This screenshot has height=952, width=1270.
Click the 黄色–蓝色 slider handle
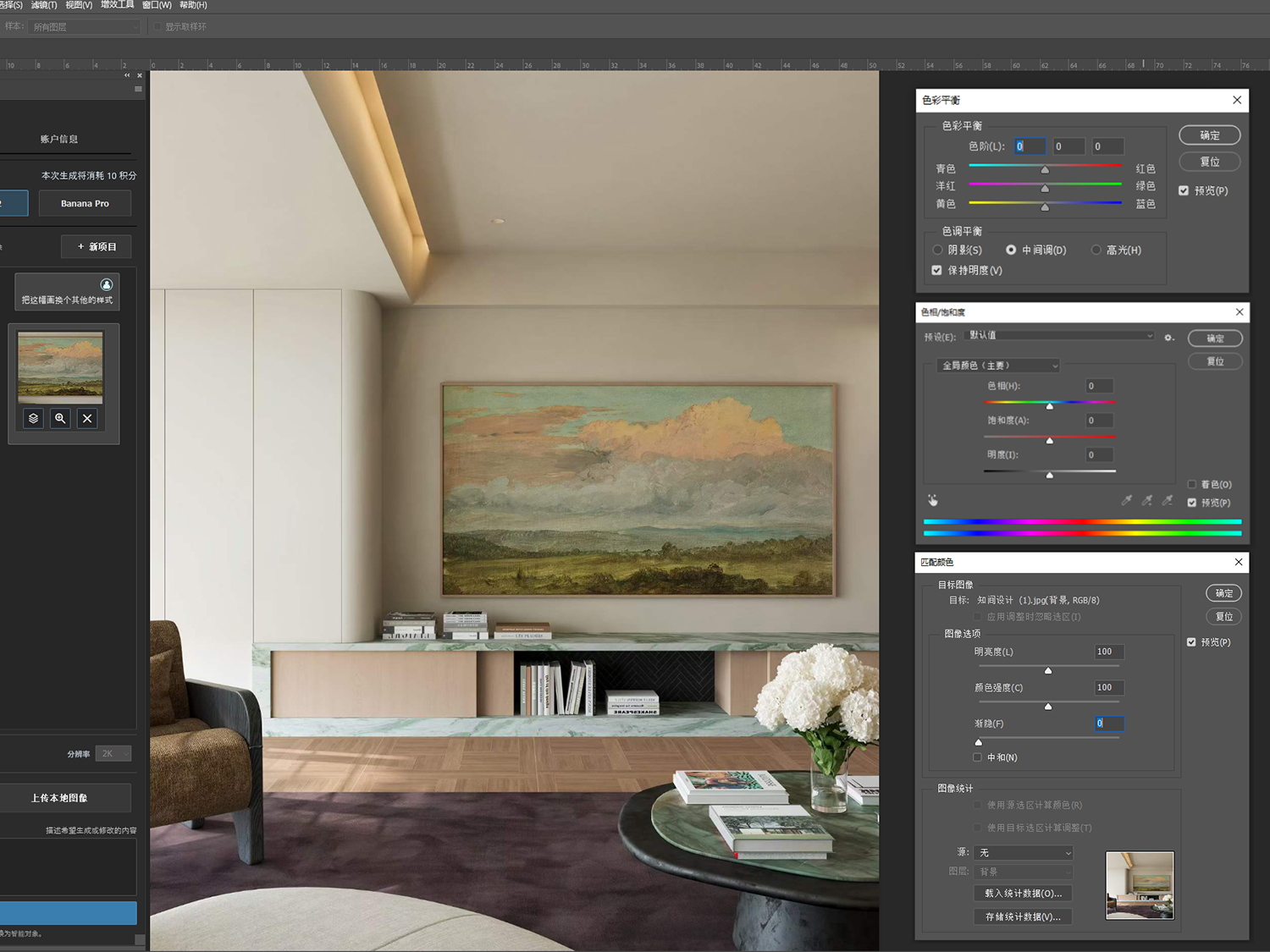point(1045,206)
